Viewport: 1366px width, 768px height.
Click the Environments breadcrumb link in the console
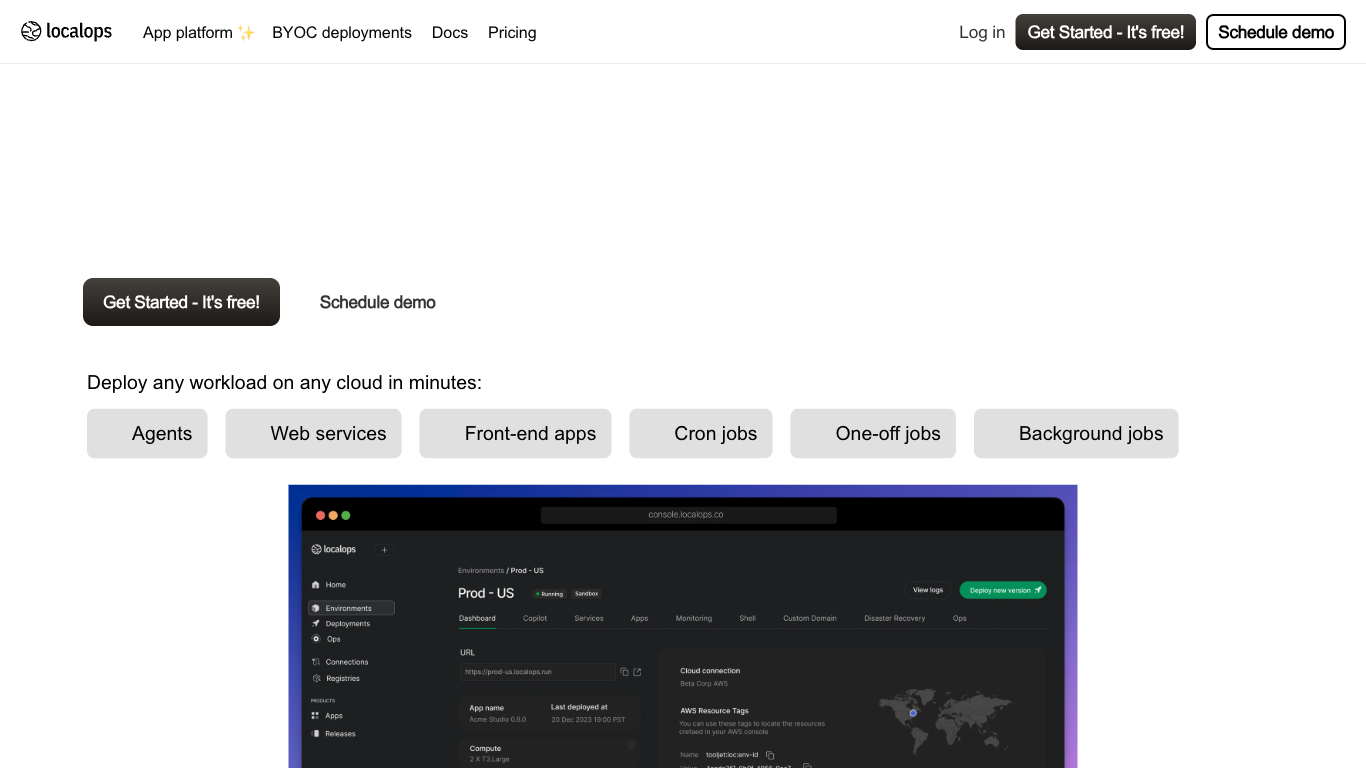tap(481, 570)
